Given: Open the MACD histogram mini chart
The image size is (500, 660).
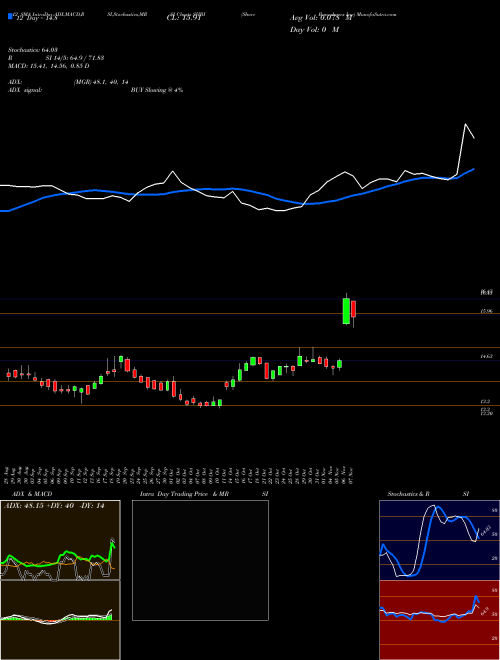Looking at the screenshot, I should tap(60, 620).
